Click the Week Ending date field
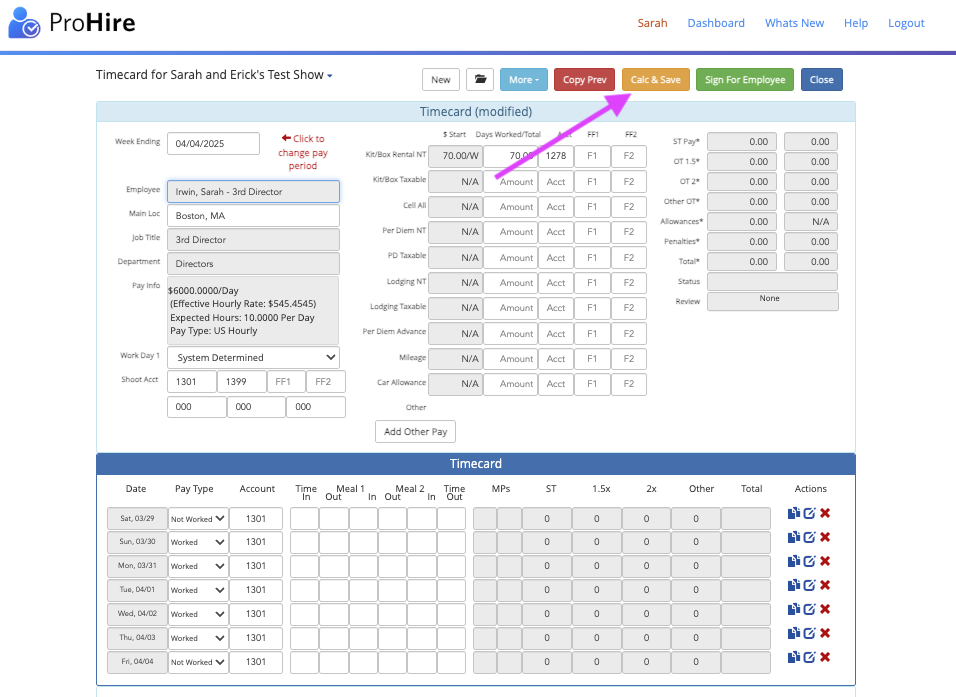 point(213,143)
